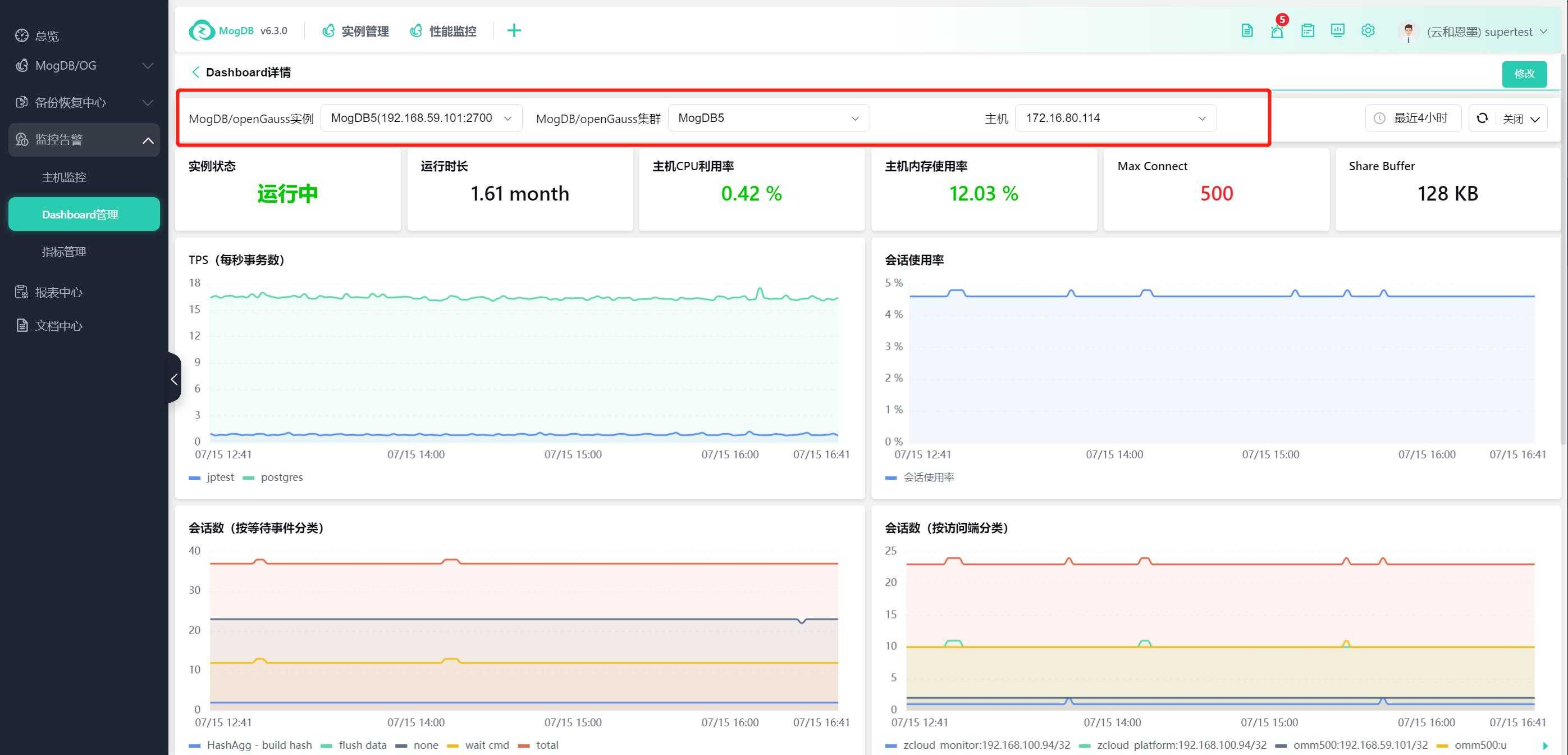Click the 运行中 instance status value
The width and height of the screenshot is (1568, 755).
pyautogui.click(x=287, y=194)
